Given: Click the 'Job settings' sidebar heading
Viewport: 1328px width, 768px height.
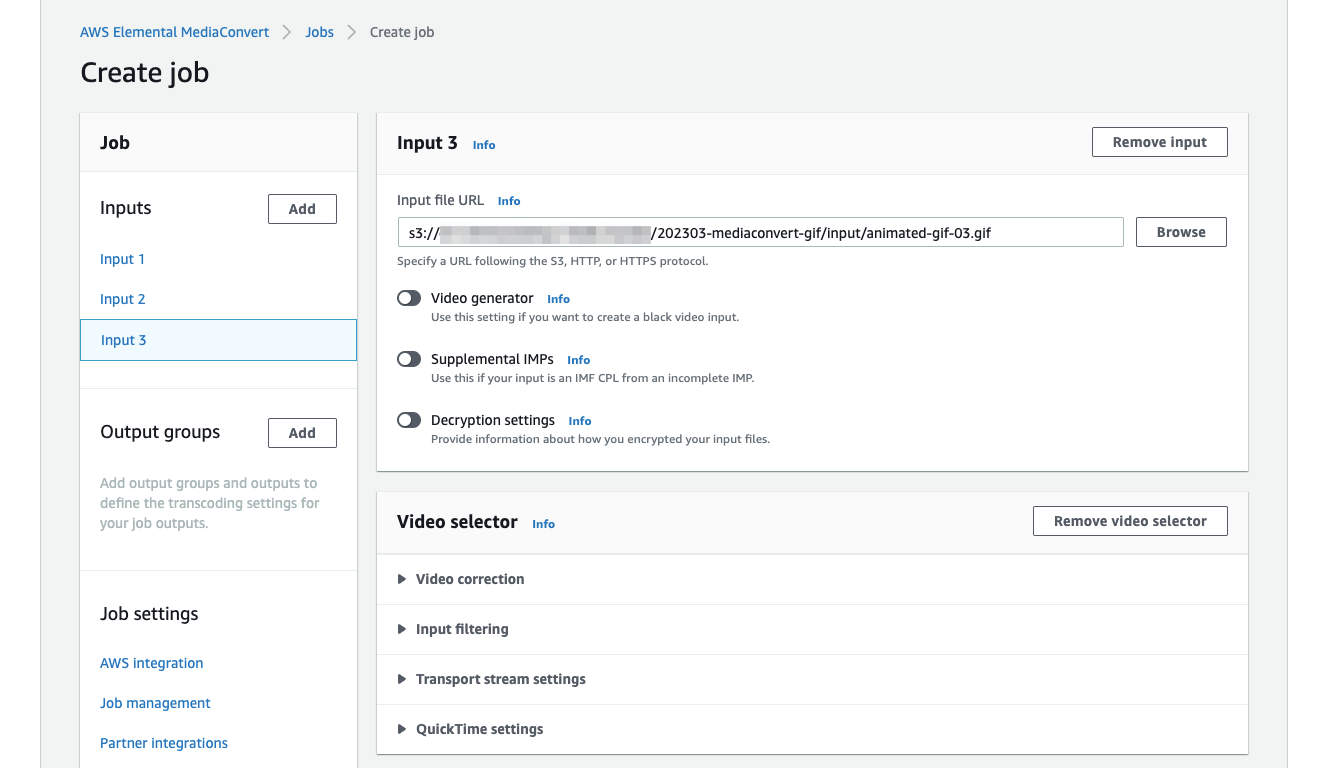Looking at the screenshot, I should [x=149, y=614].
